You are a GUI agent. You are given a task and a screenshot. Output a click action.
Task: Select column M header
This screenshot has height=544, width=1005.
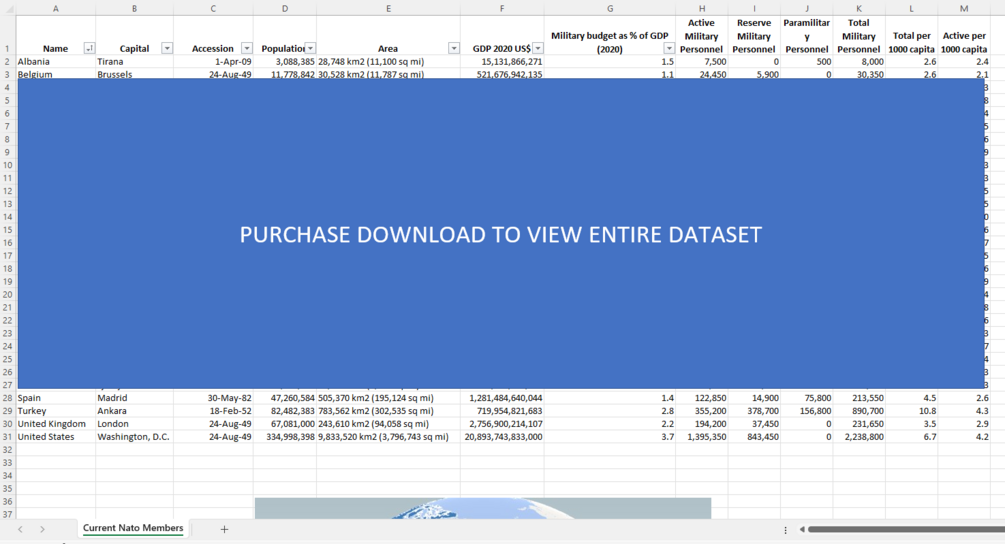(x=964, y=8)
